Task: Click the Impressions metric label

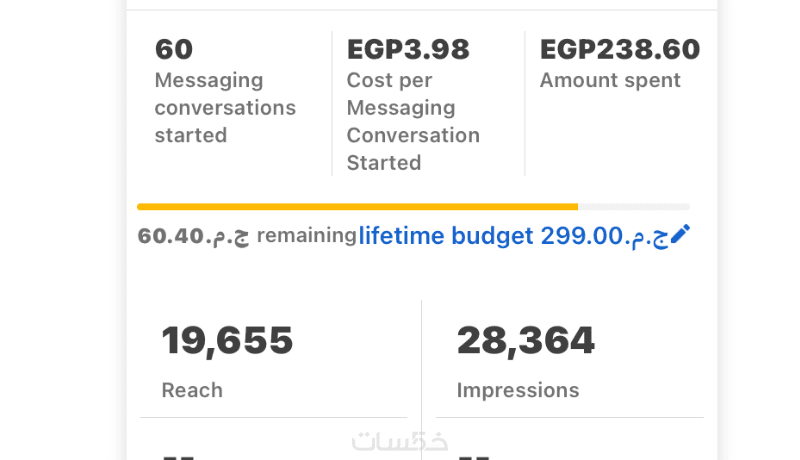Action: 518,390
